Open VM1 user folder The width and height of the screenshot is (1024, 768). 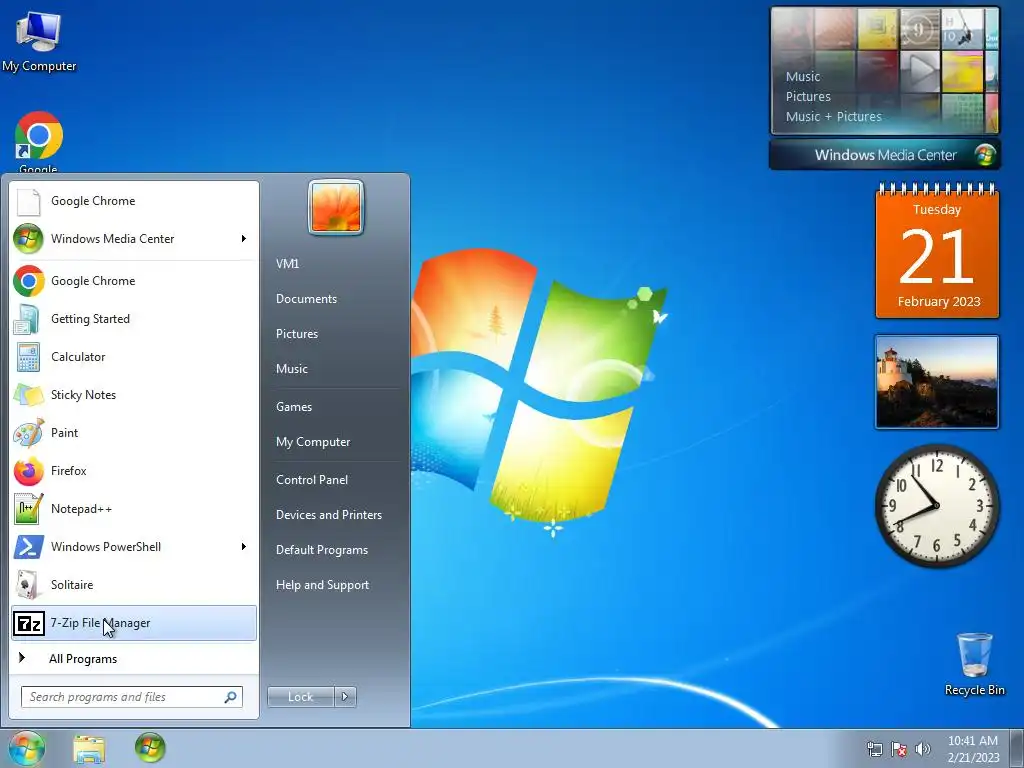pyautogui.click(x=287, y=264)
